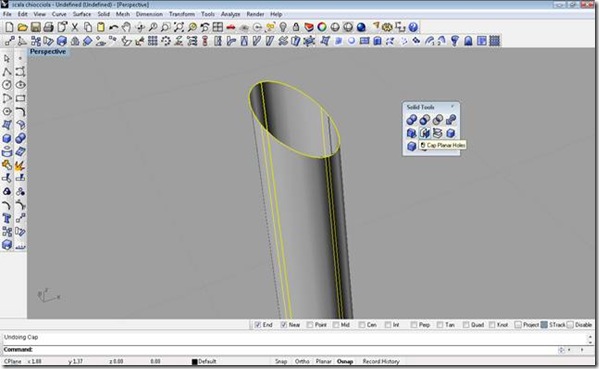This screenshot has width=599, height=369.
Task: Open the File menu
Action: [7, 14]
